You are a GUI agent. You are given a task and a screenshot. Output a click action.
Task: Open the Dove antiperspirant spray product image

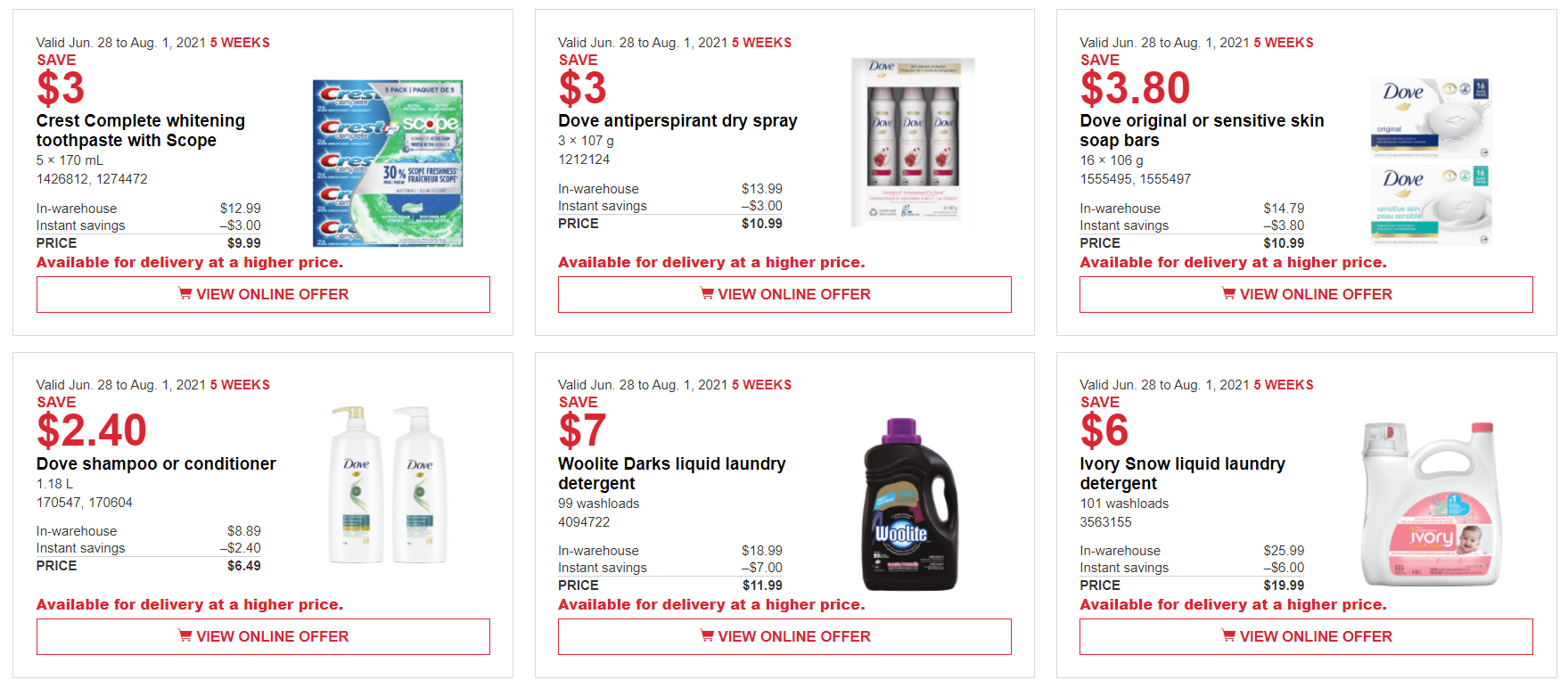coord(913,141)
